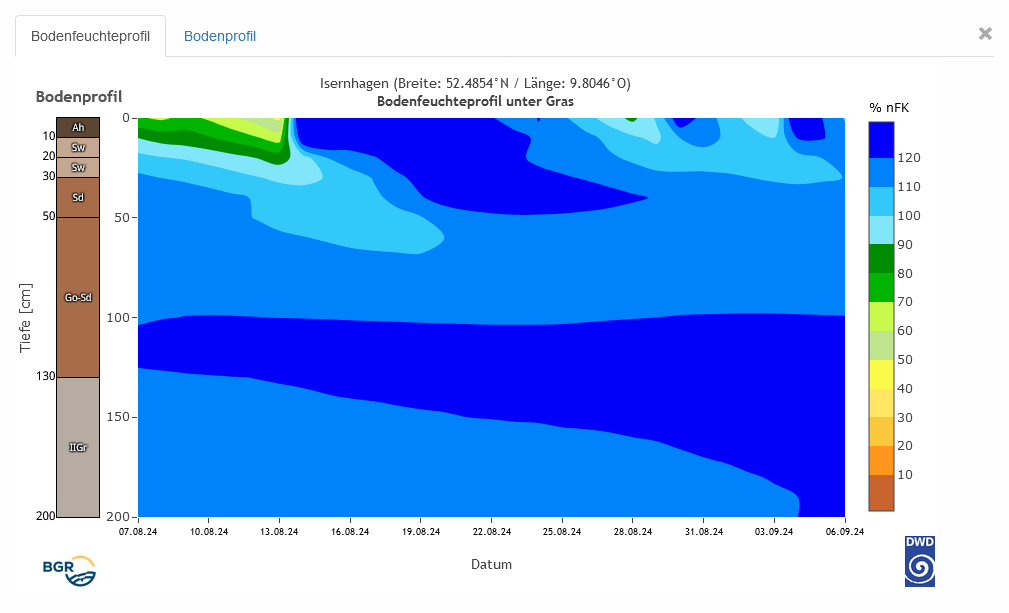Click the Bodenprofil heading above the soil column
The height and width of the screenshot is (613, 1009).
tap(79, 97)
